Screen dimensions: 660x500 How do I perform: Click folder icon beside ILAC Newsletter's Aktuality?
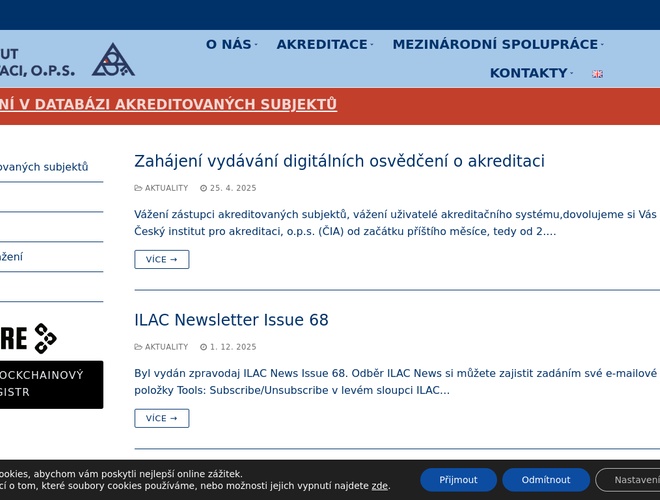(138, 347)
